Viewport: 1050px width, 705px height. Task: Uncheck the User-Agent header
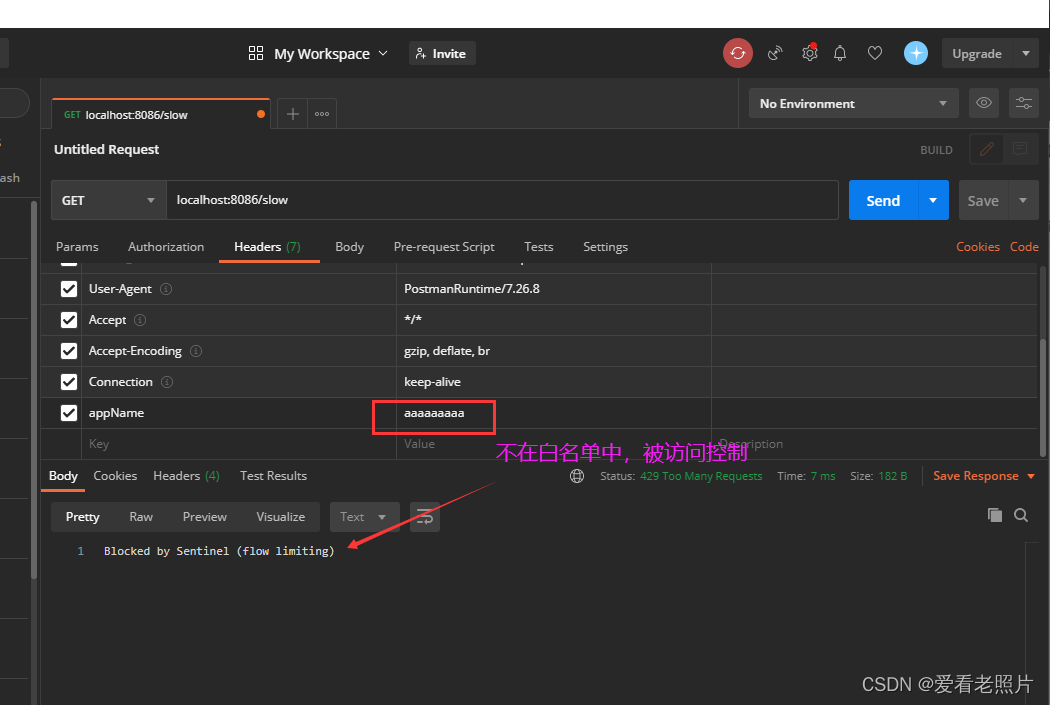pyautogui.click(x=69, y=289)
